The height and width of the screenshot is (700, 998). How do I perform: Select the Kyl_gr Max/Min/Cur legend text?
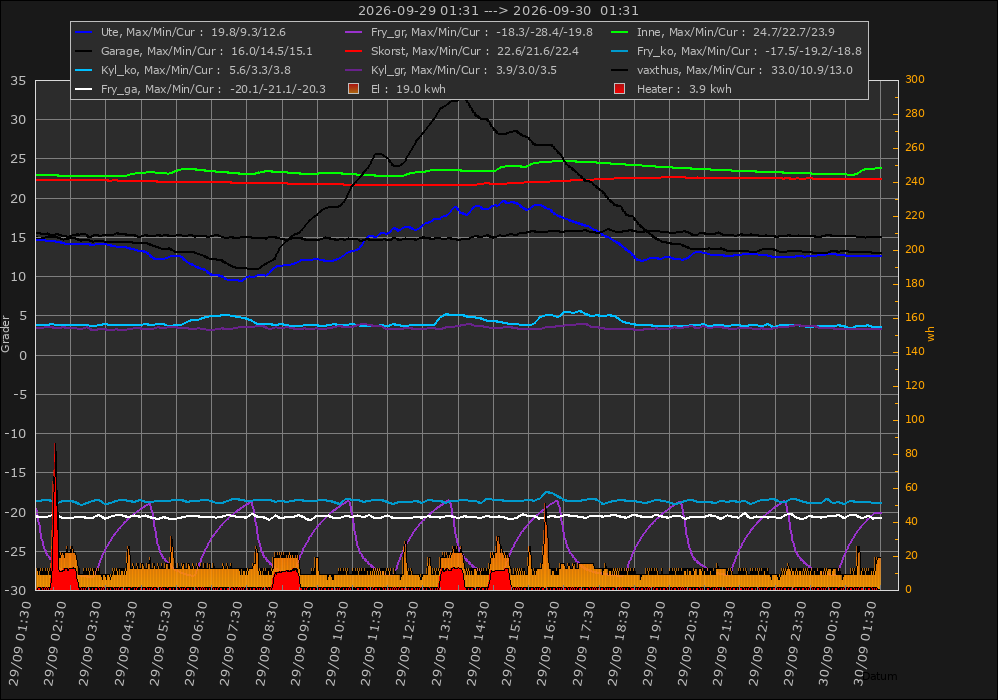(x=463, y=70)
